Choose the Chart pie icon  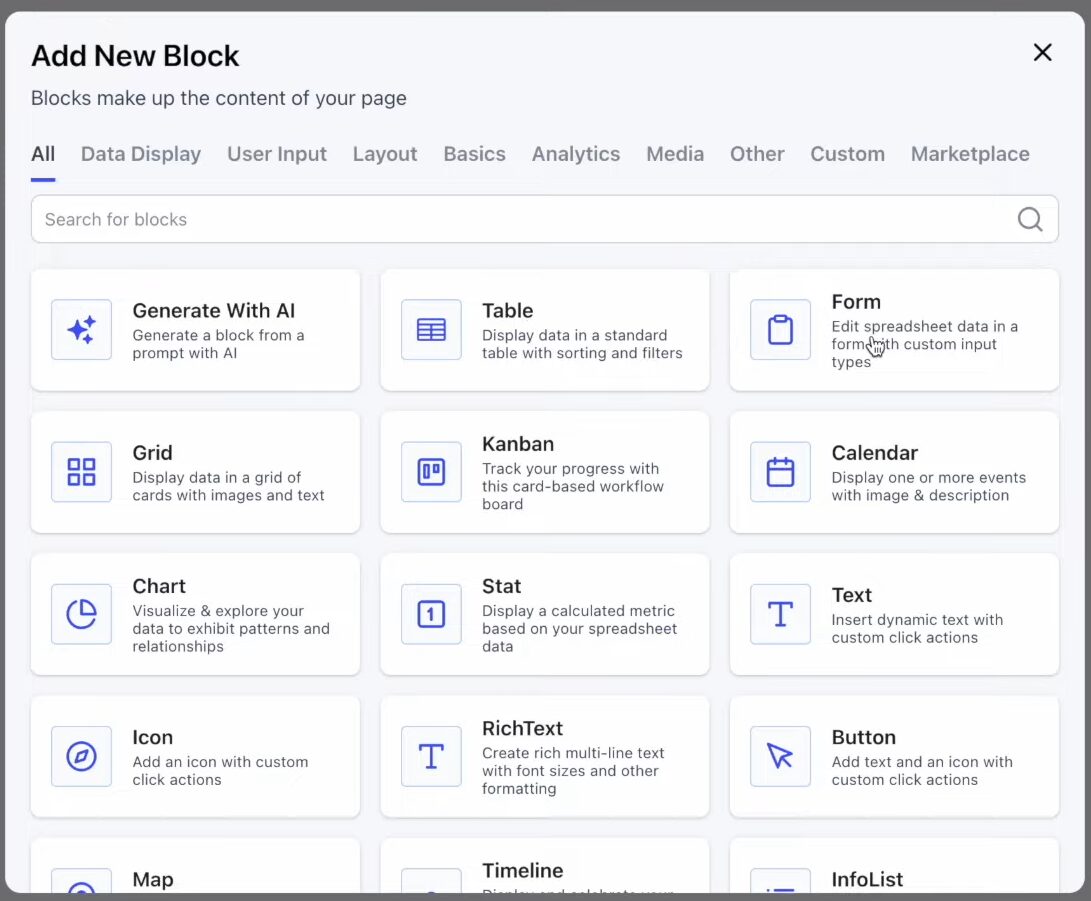[x=81, y=614]
